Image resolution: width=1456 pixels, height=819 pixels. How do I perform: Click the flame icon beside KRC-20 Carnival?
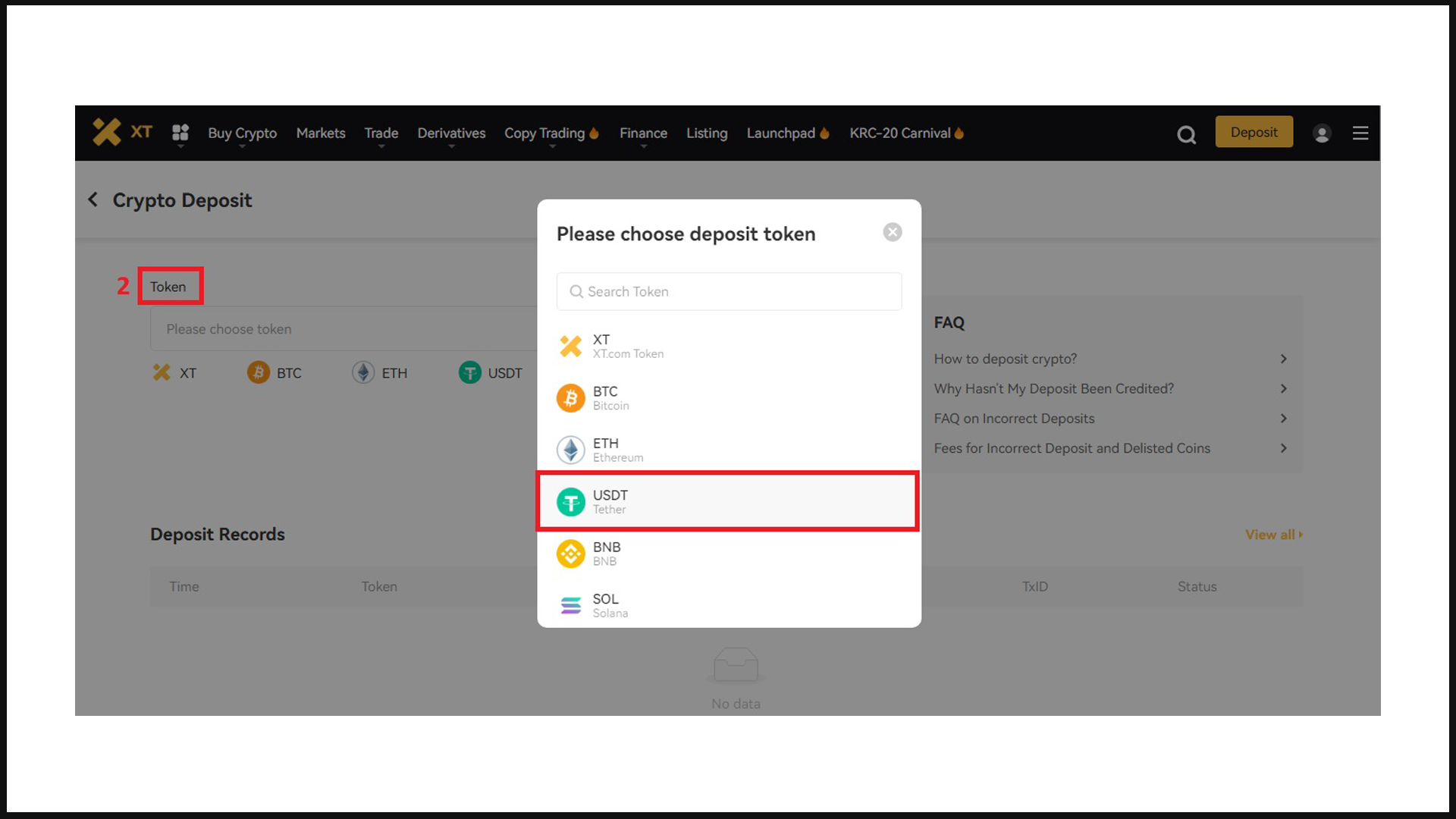[x=959, y=133]
